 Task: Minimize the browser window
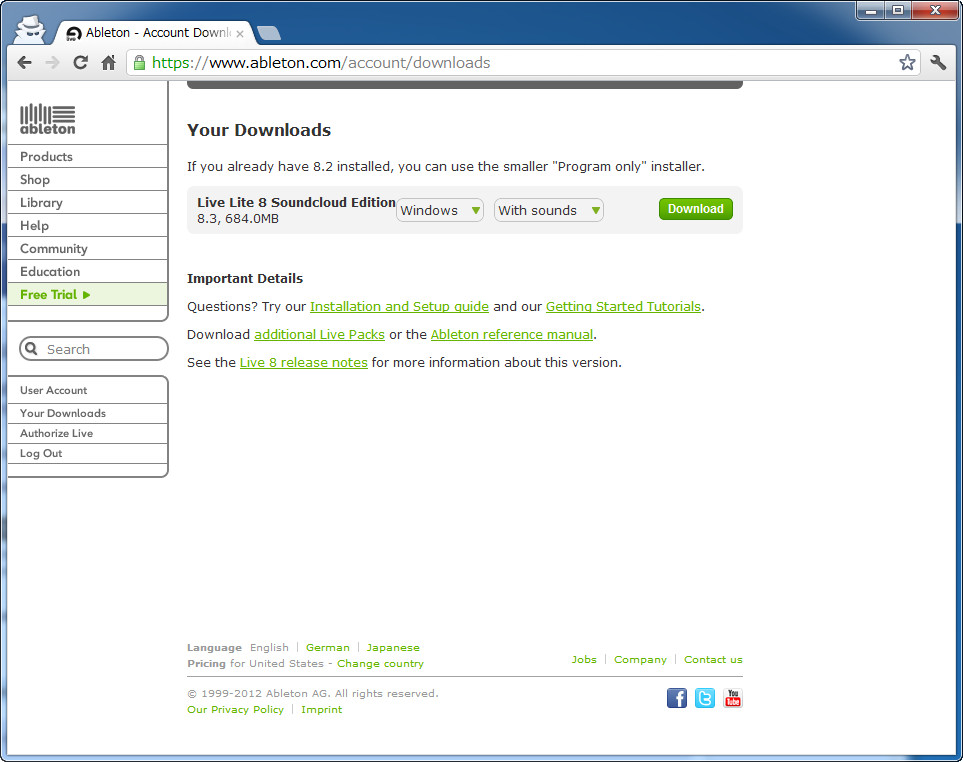click(870, 10)
